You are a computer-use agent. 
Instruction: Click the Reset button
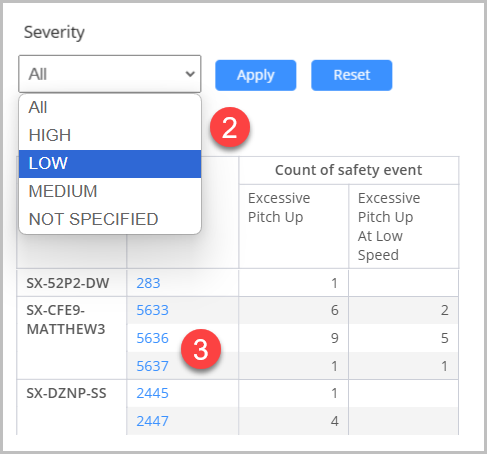[x=352, y=75]
